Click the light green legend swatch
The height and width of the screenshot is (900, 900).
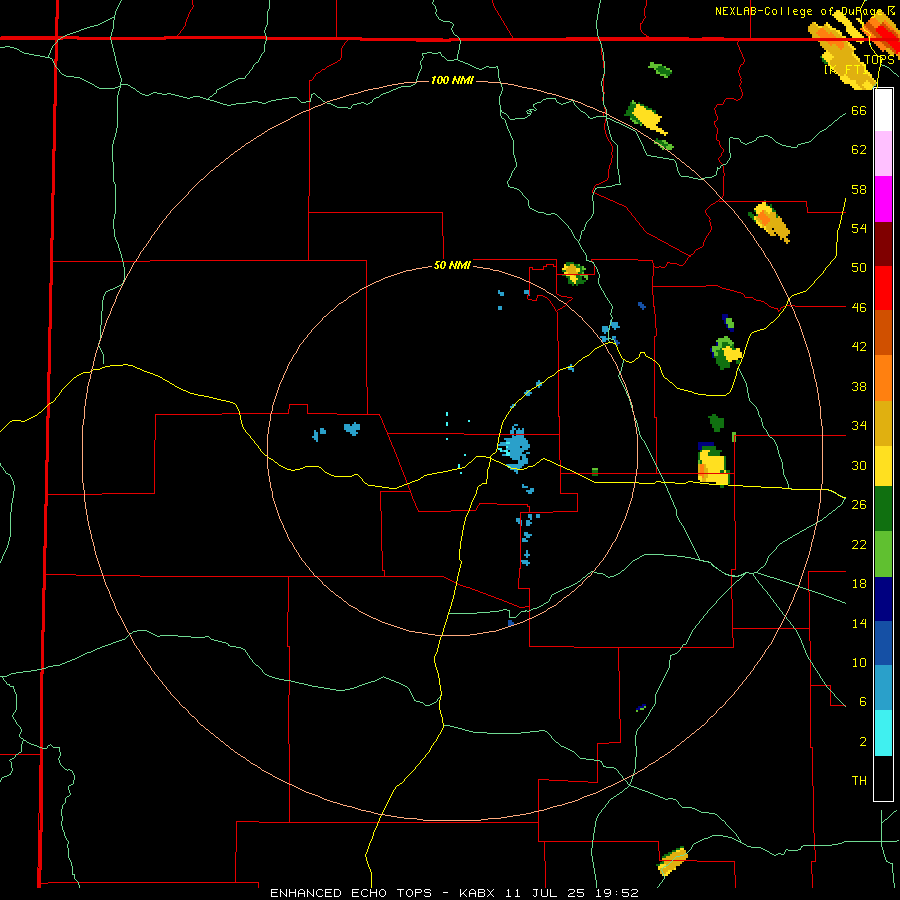883,554
